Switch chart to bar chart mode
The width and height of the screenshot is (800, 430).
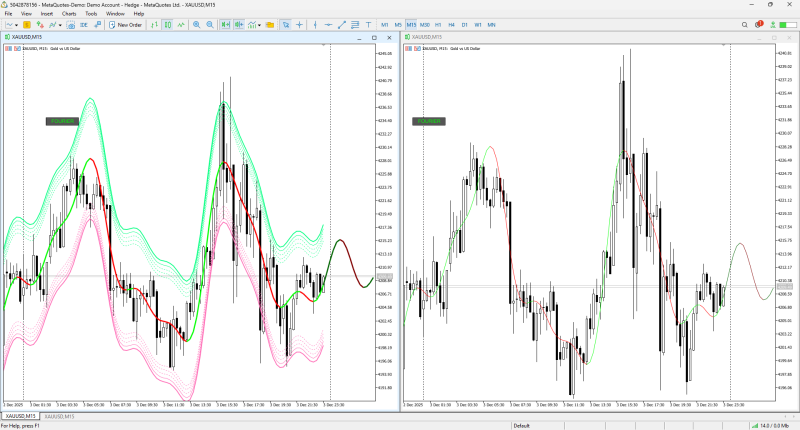pyautogui.click(x=154, y=24)
